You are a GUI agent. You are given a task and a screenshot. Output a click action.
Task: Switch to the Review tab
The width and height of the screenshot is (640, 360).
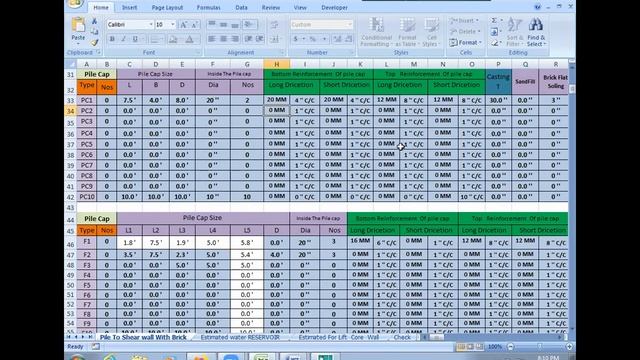coord(271,7)
